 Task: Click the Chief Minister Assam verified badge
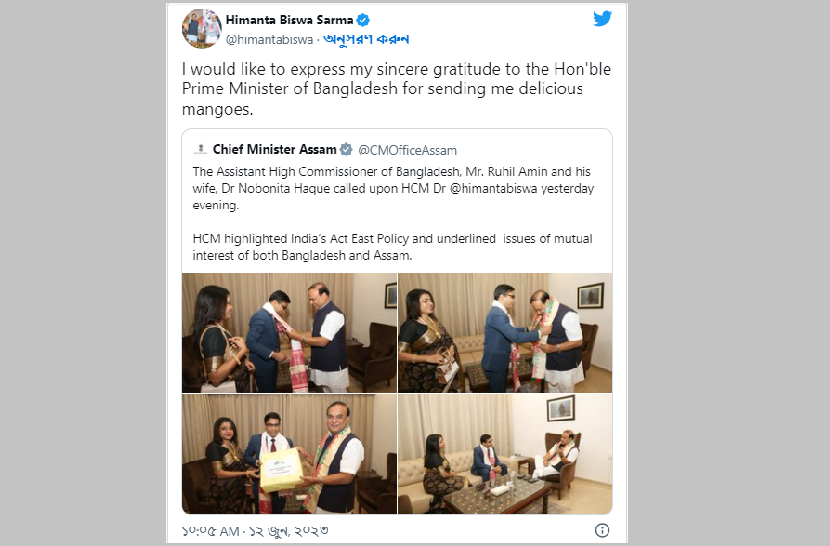346,150
